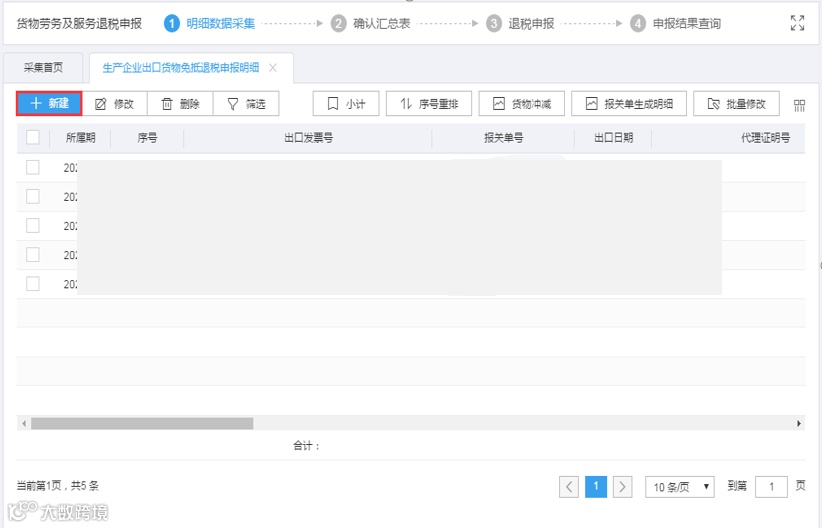Check the second data row checkbox
Image resolution: width=822 pixels, height=528 pixels.
[x=33, y=197]
